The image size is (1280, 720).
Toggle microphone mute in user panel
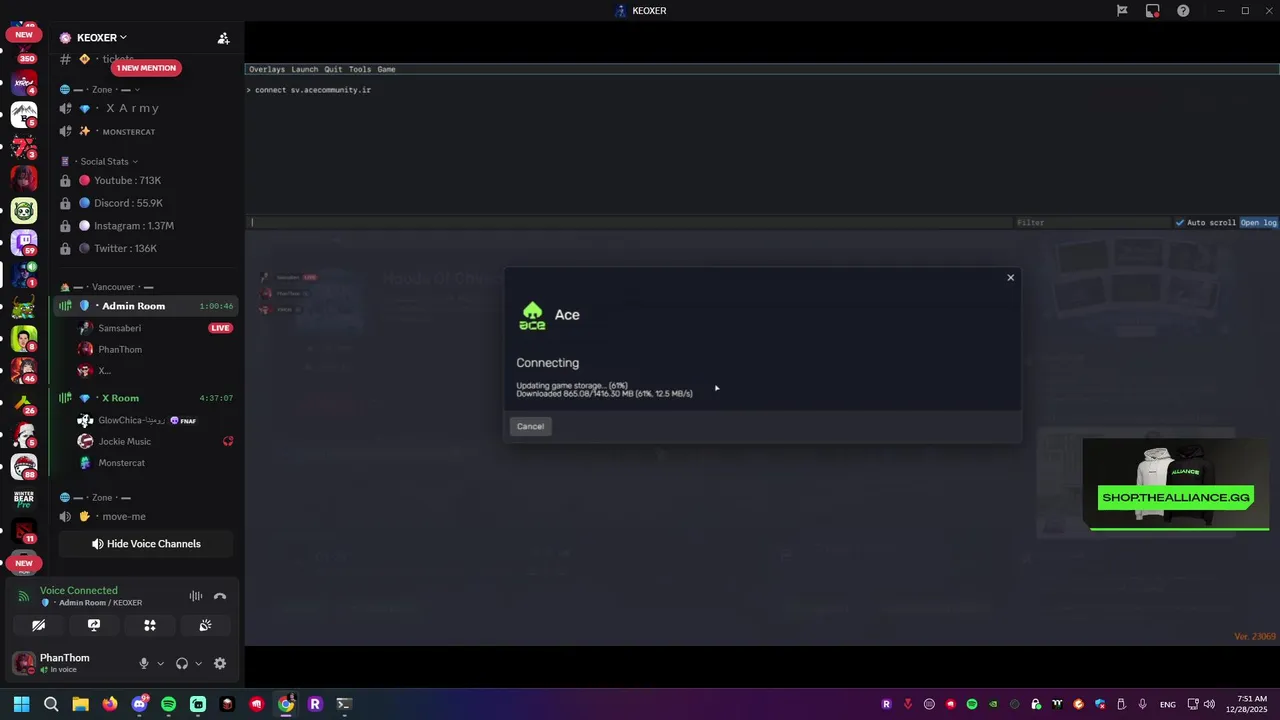coord(144,663)
